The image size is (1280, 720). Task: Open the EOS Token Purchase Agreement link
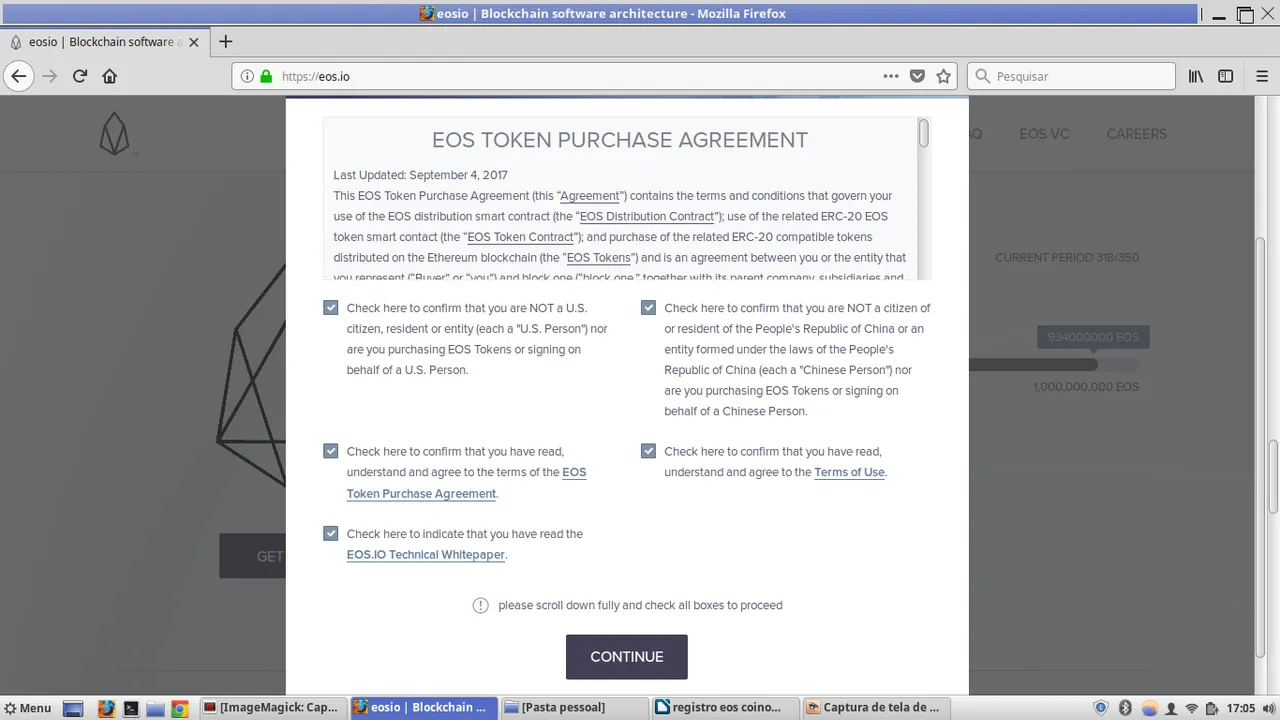466,483
